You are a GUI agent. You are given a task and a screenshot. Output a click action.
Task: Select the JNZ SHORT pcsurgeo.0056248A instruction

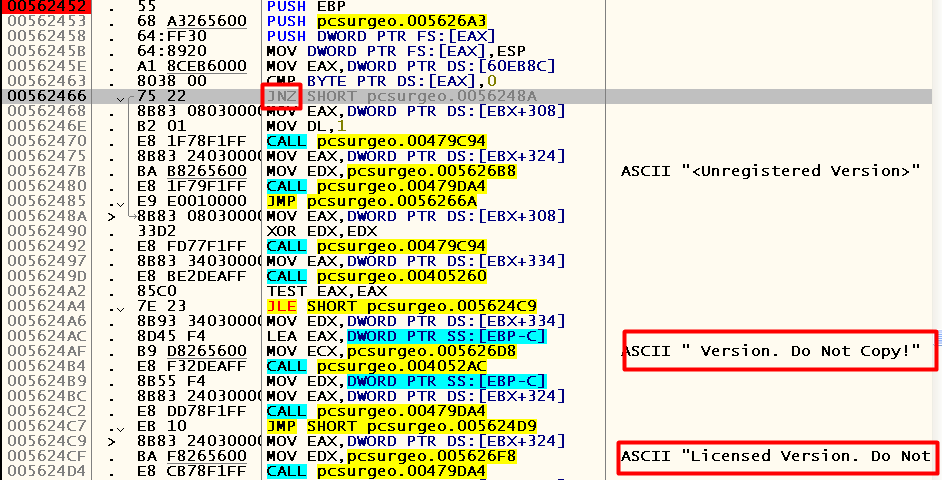click(x=402, y=96)
